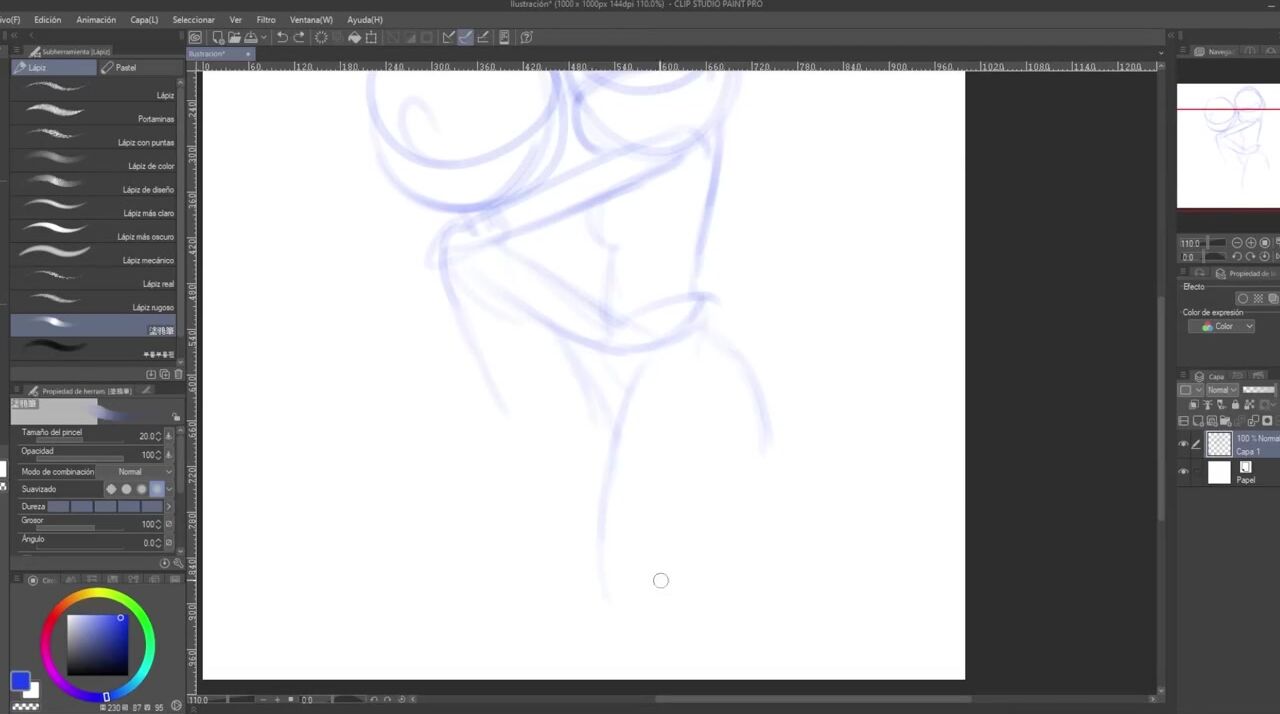Image resolution: width=1280 pixels, height=714 pixels.
Task: Click the Fill paint bucket icon
Action: pyautogui.click(x=354, y=38)
